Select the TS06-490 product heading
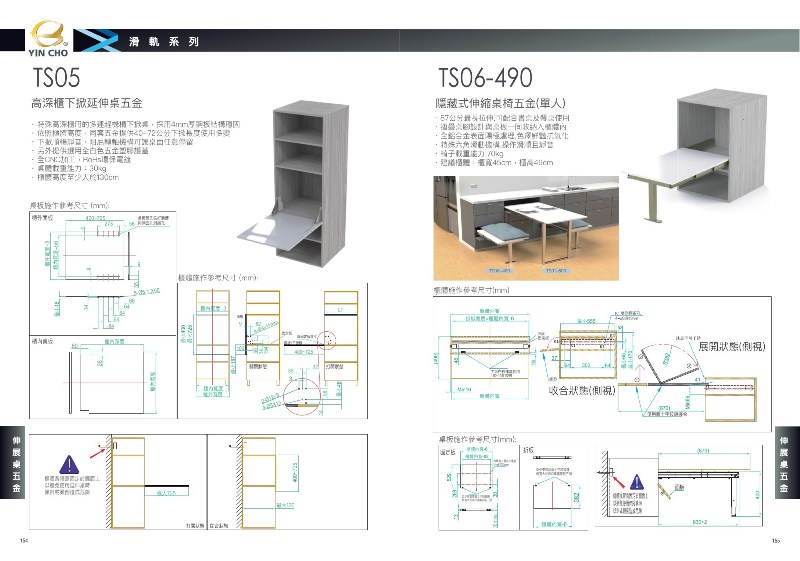The image size is (800, 561). pyautogui.click(x=485, y=78)
